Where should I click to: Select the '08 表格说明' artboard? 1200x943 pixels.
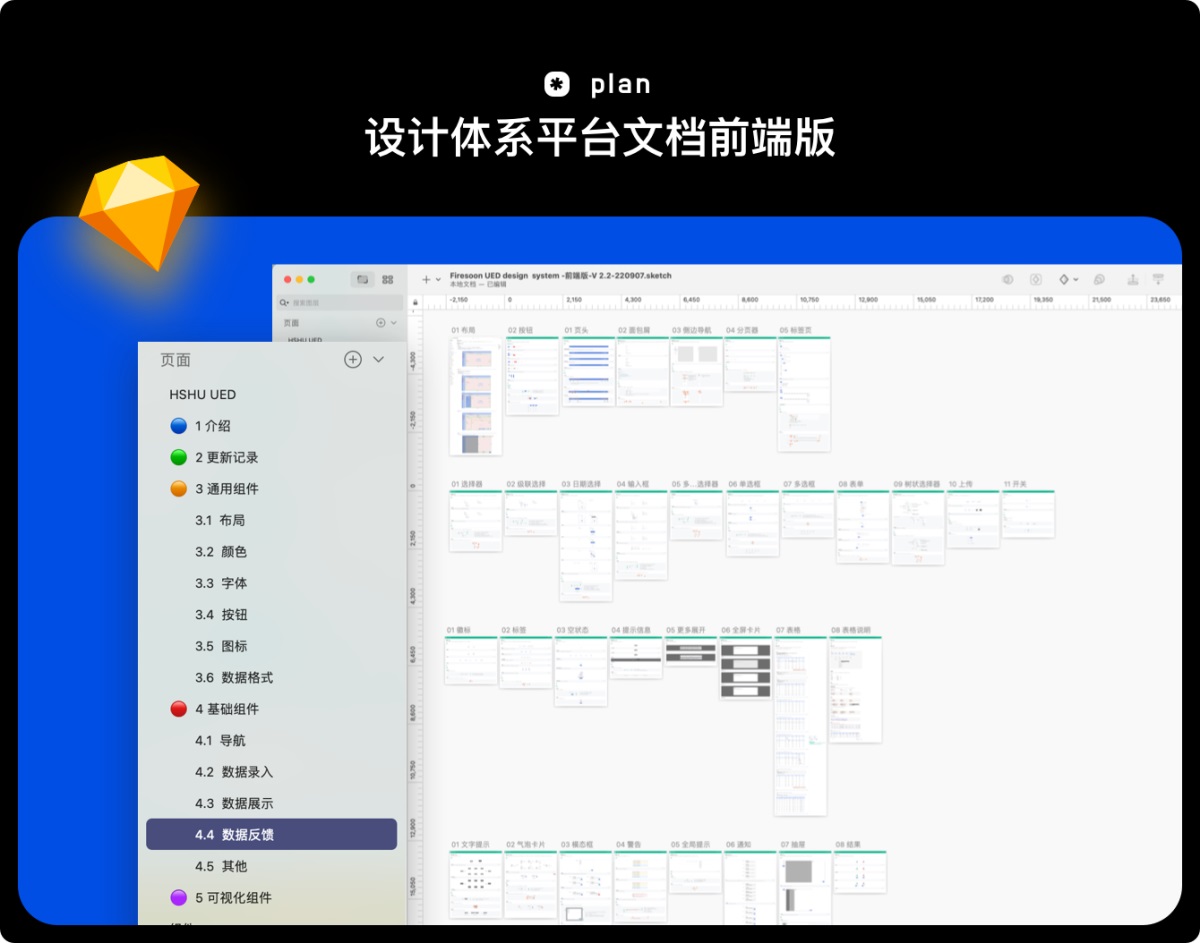(x=856, y=689)
